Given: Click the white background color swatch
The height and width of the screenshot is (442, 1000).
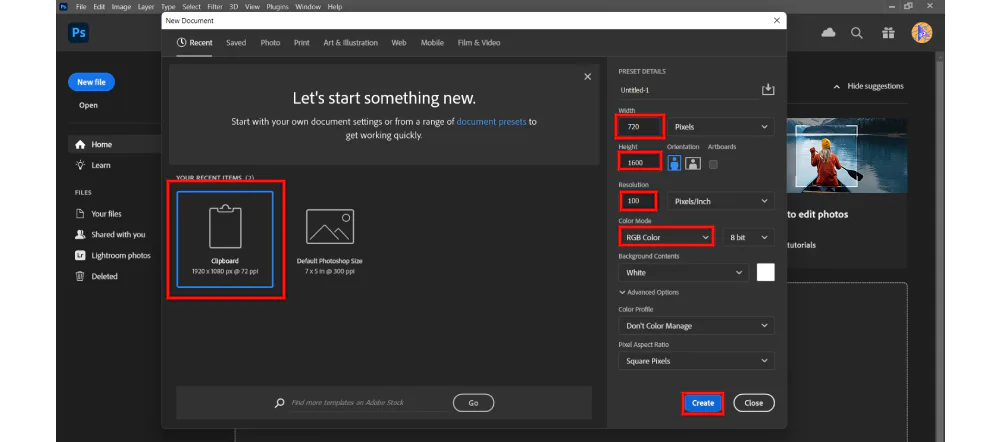Looking at the screenshot, I should [x=765, y=272].
